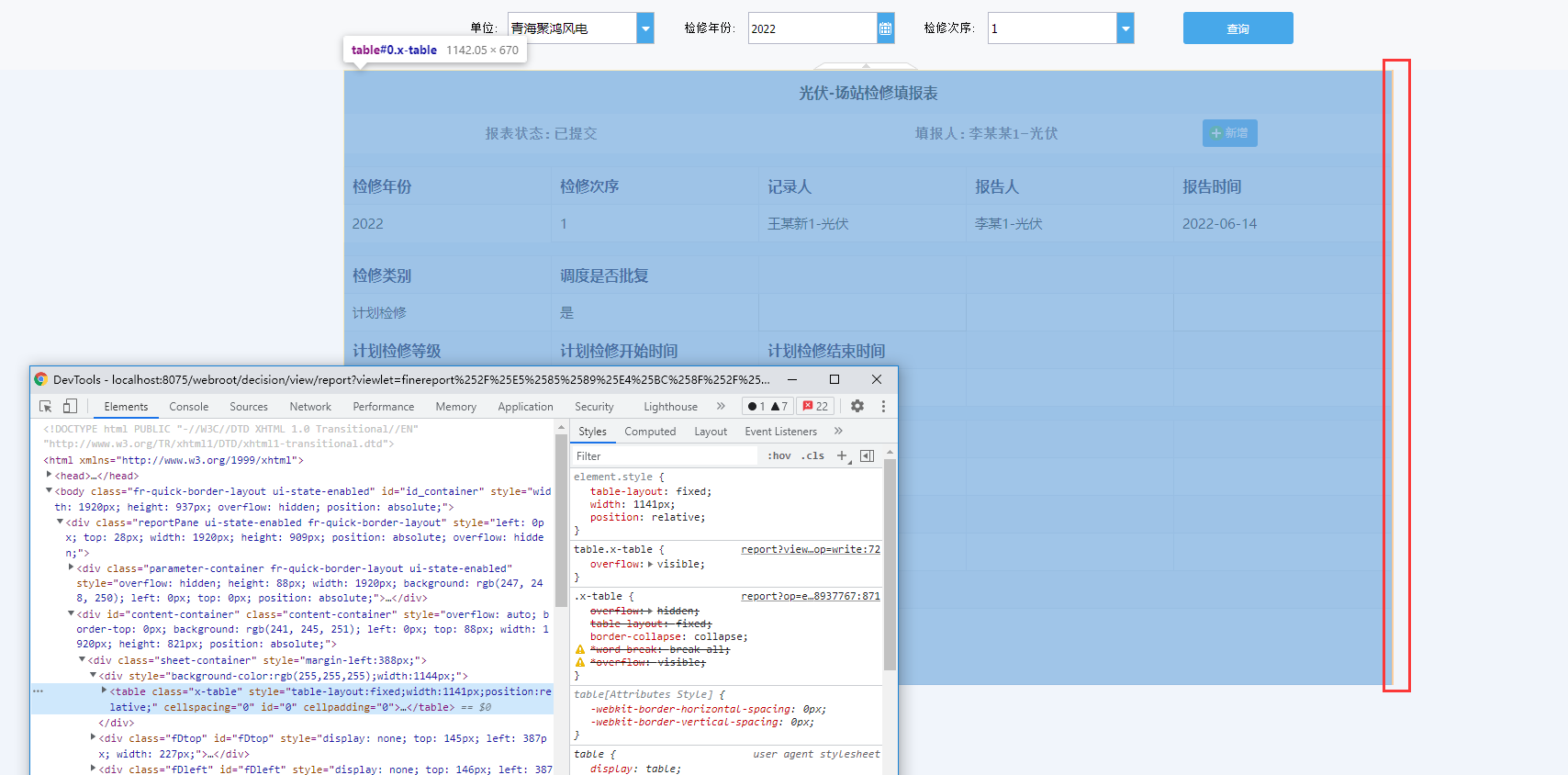Viewport: 1568px width, 775px height.
Task: Click the table-layout: fixed declaration in element.style
Action: click(x=651, y=491)
